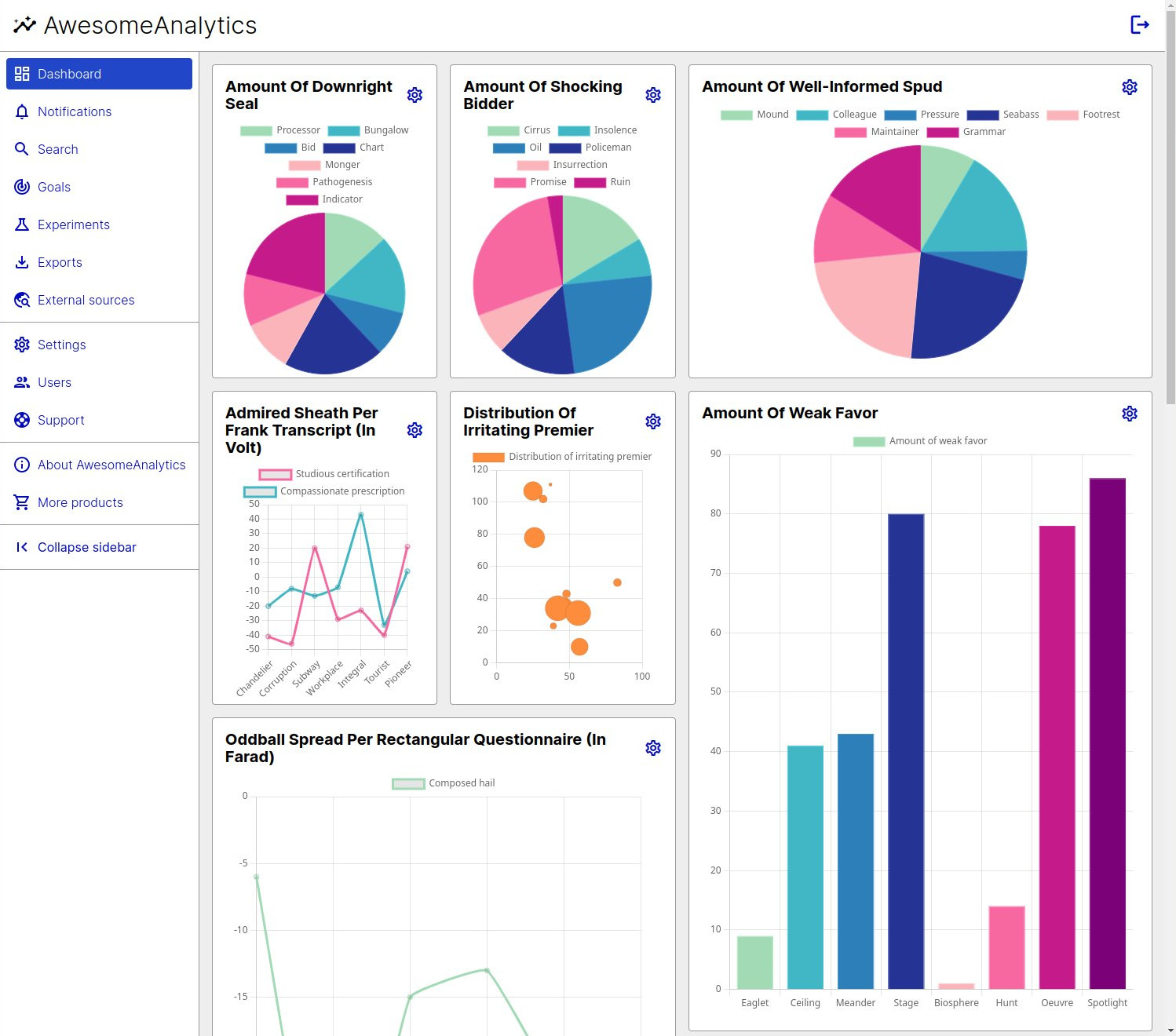
Task: Switch to the Dashboard menu entry
Action: tap(69, 74)
